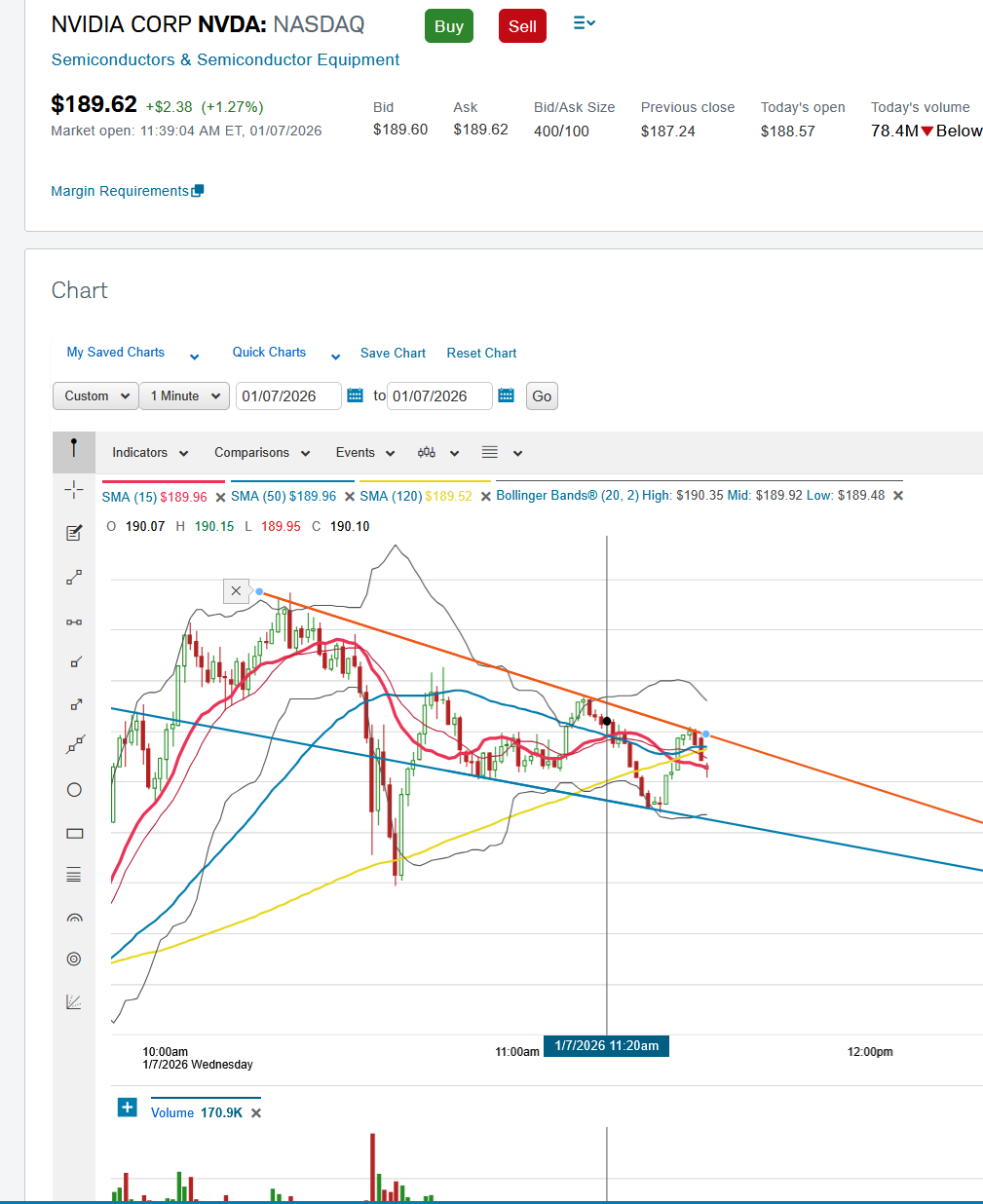Select the trend line drawing tool
Viewport: 983px width, 1204px height.
tap(74, 578)
